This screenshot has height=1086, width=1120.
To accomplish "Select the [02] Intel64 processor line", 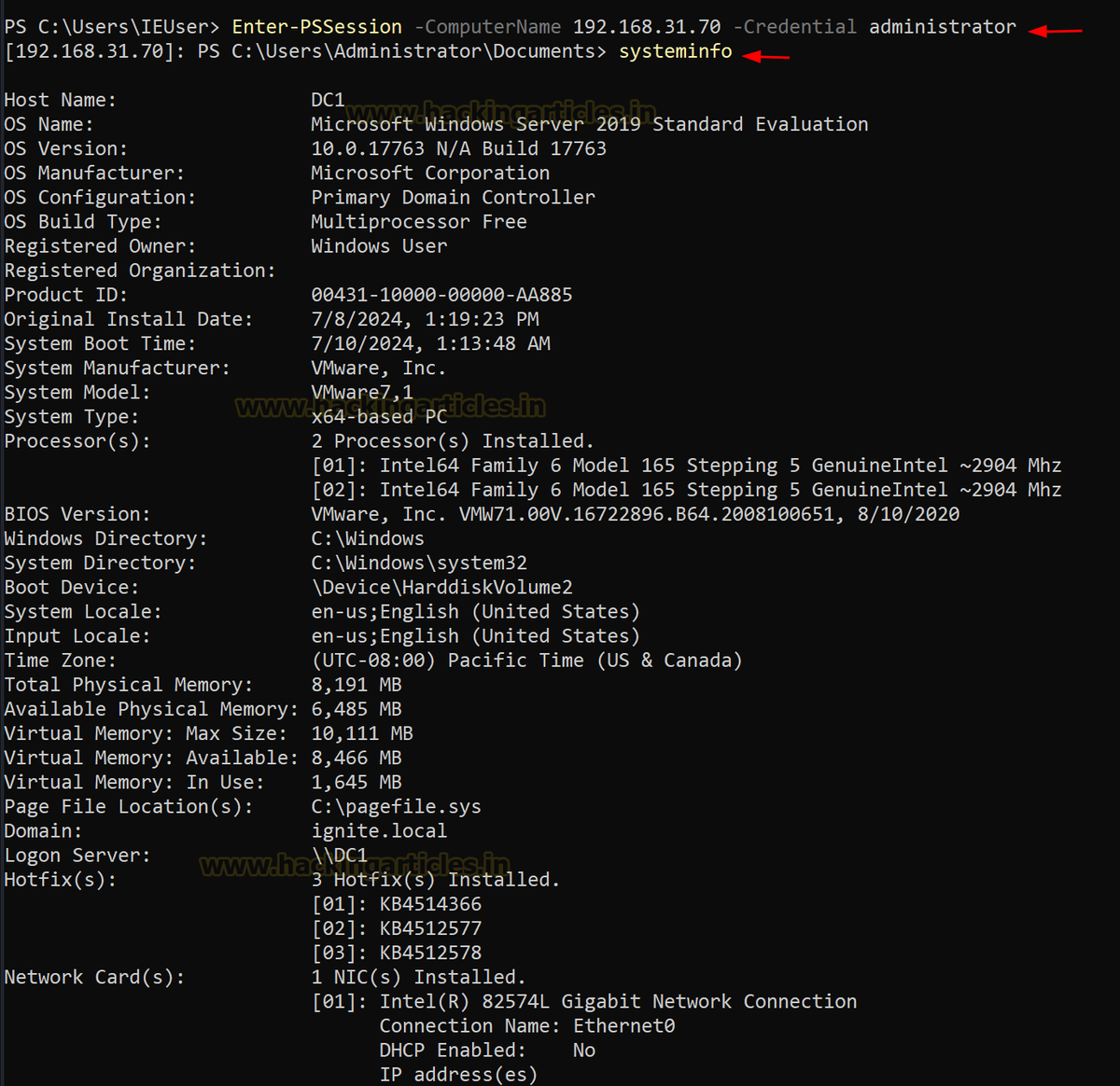I will coord(686,489).
